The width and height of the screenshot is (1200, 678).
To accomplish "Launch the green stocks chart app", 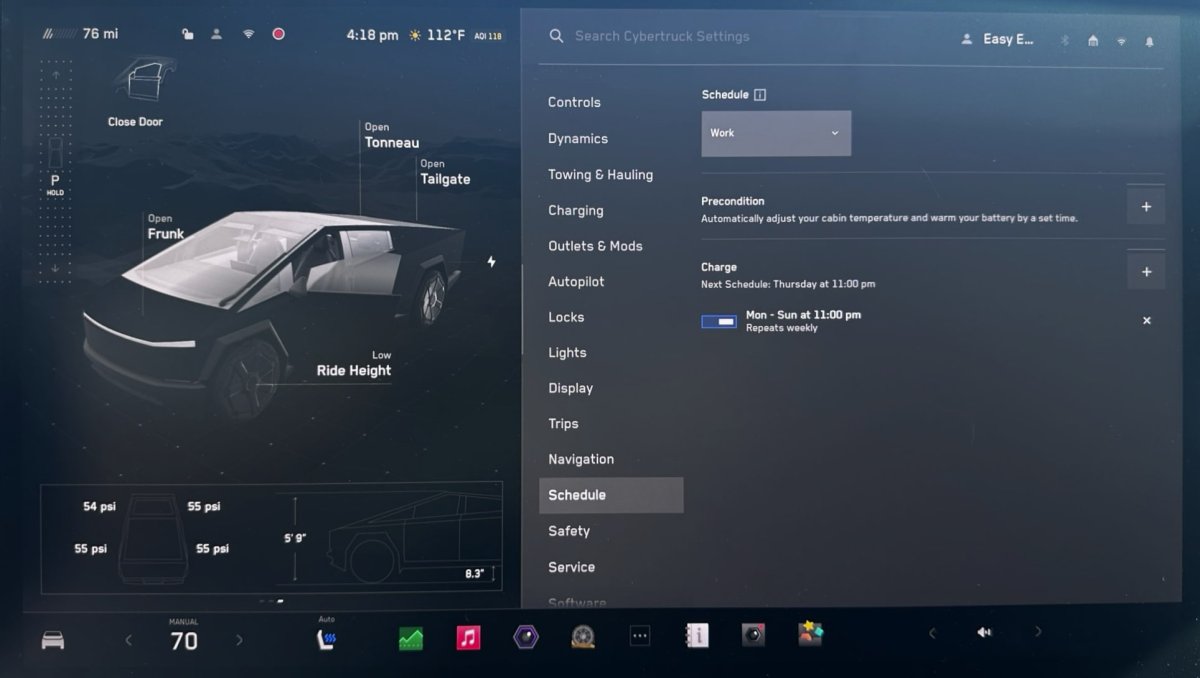I will (x=411, y=638).
